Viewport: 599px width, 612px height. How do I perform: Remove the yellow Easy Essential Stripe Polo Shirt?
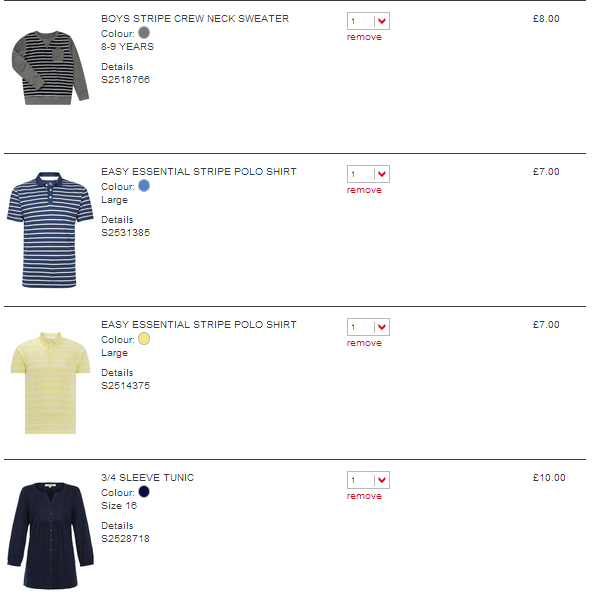click(x=364, y=343)
